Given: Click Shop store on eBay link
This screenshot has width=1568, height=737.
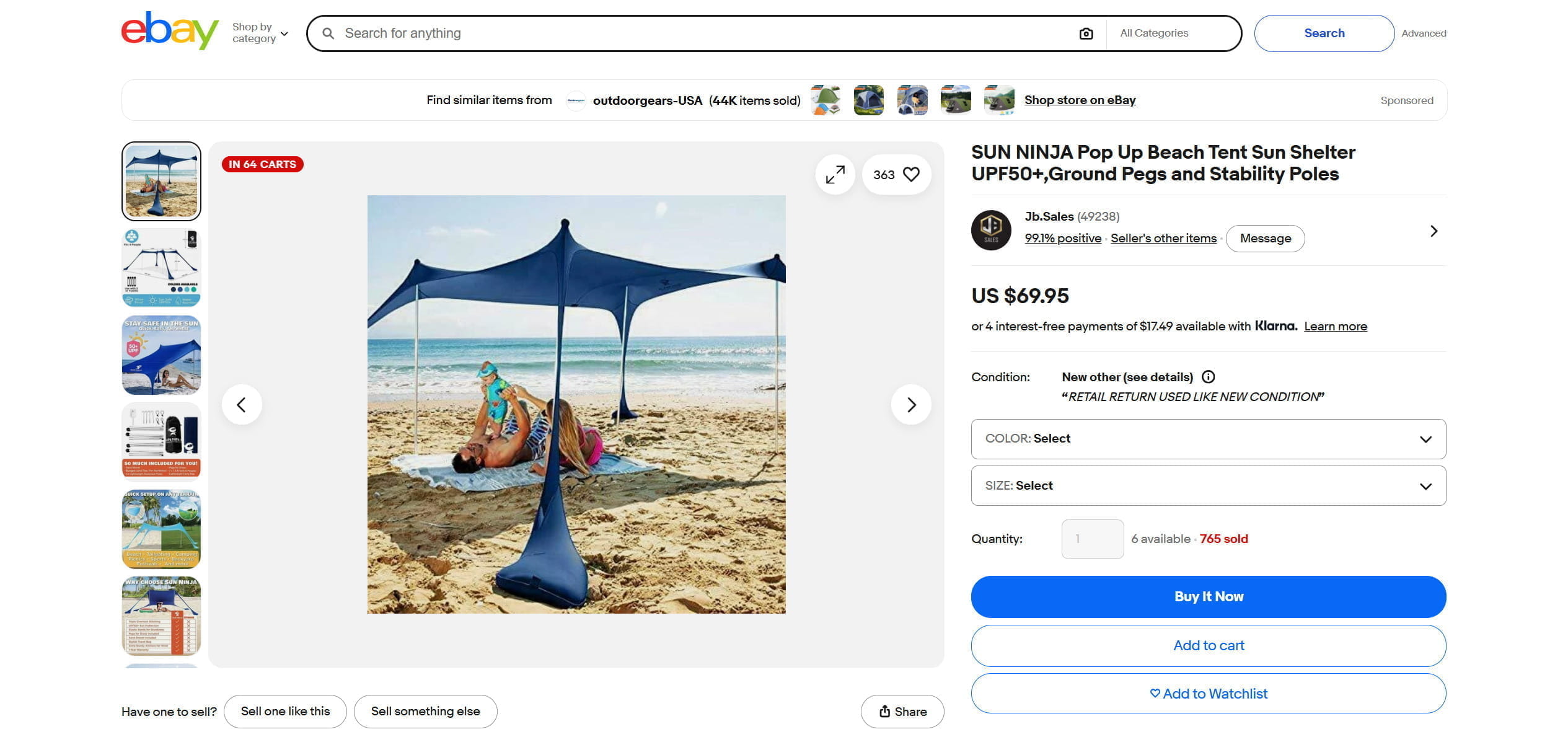Looking at the screenshot, I should (1080, 100).
